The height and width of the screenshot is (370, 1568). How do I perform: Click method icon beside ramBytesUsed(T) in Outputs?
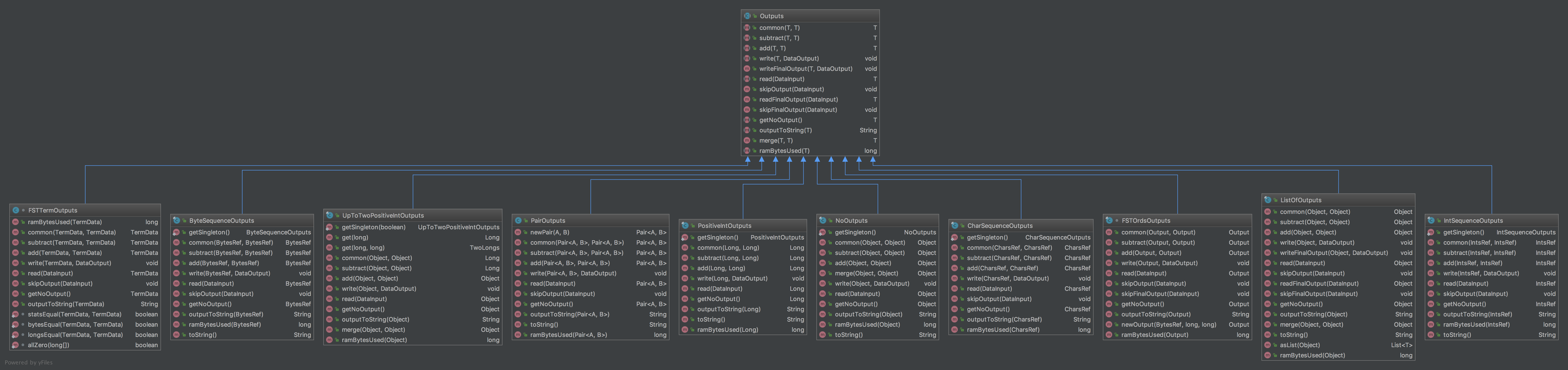[747, 151]
